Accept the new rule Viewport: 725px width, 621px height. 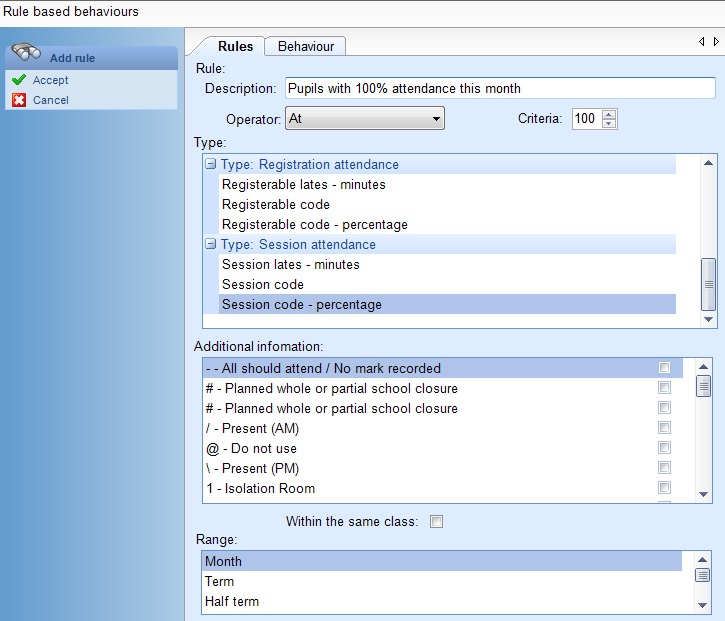(x=50, y=80)
